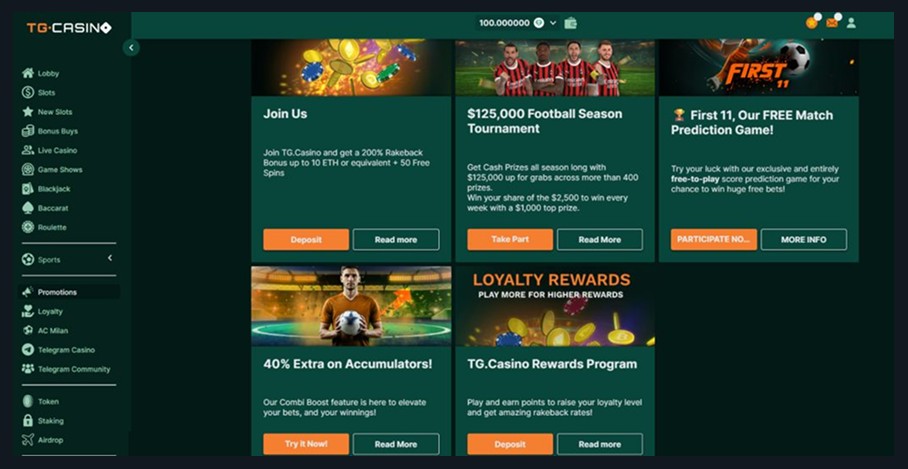Select Loyalty in the sidebar menu

tap(42, 312)
